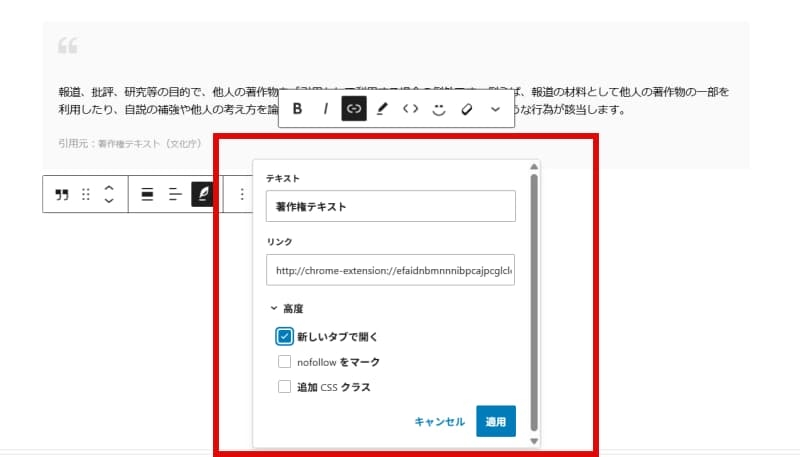This screenshot has height=457, width=800.
Task: Change text alignment icon
Action: click(175, 194)
